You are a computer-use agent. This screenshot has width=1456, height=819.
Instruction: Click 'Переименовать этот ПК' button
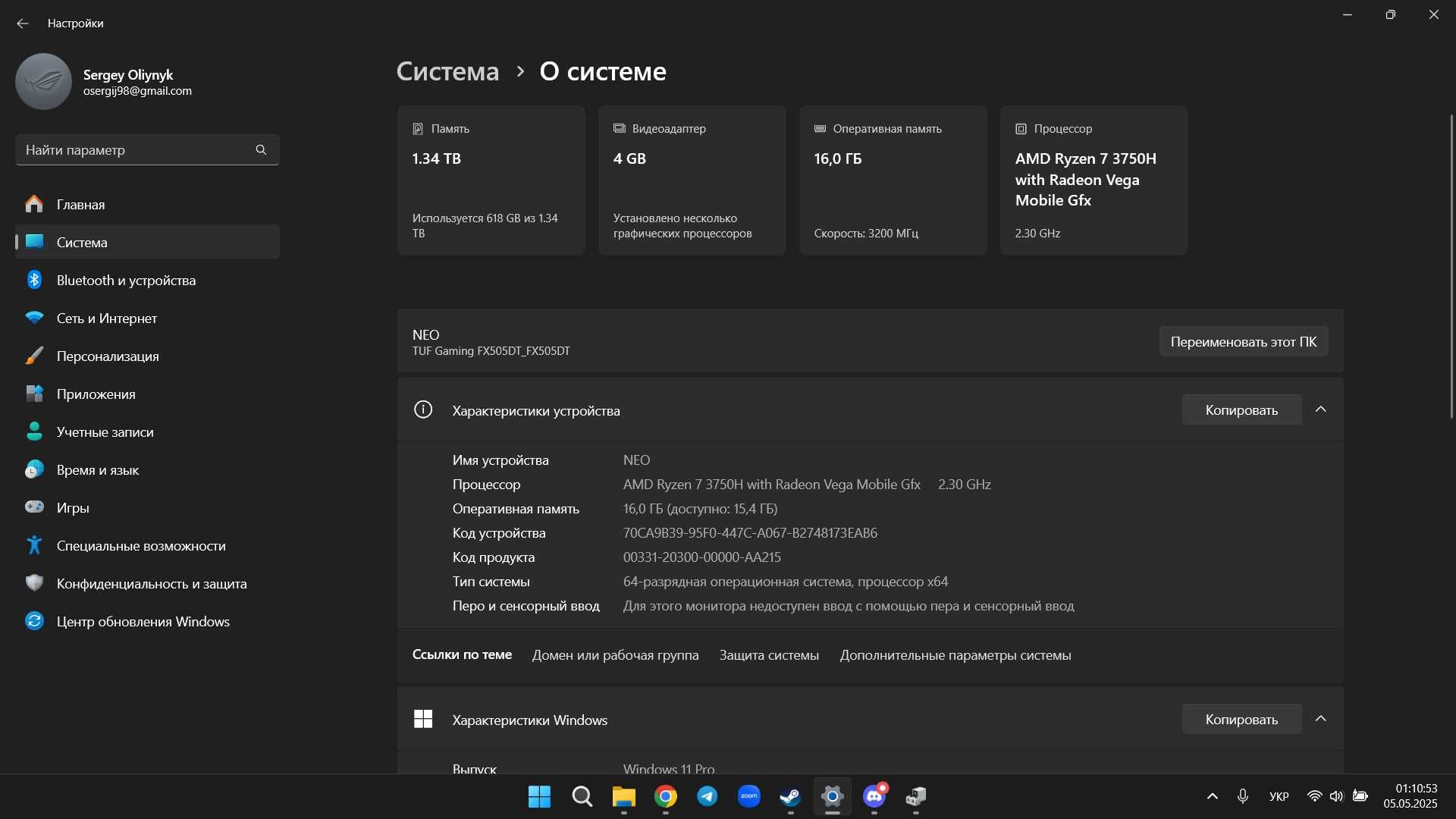coord(1244,341)
